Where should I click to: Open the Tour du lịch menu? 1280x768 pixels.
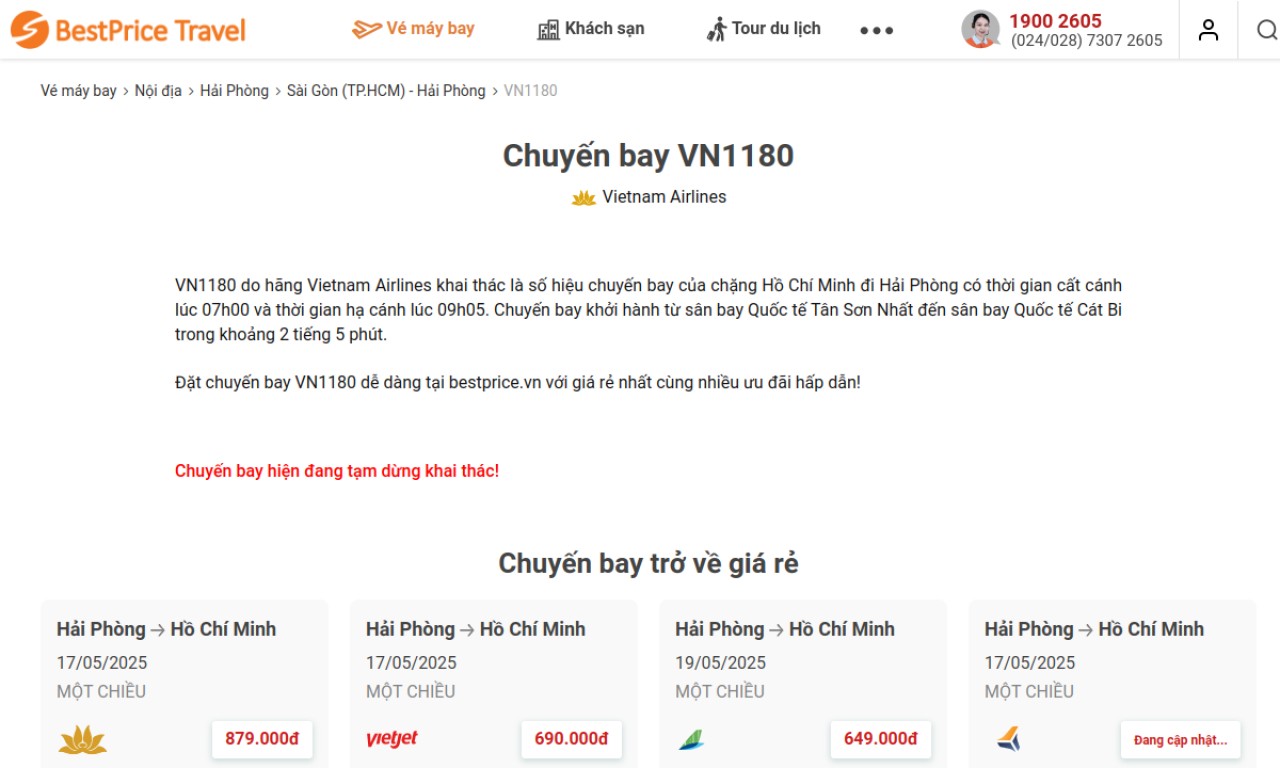pos(763,29)
